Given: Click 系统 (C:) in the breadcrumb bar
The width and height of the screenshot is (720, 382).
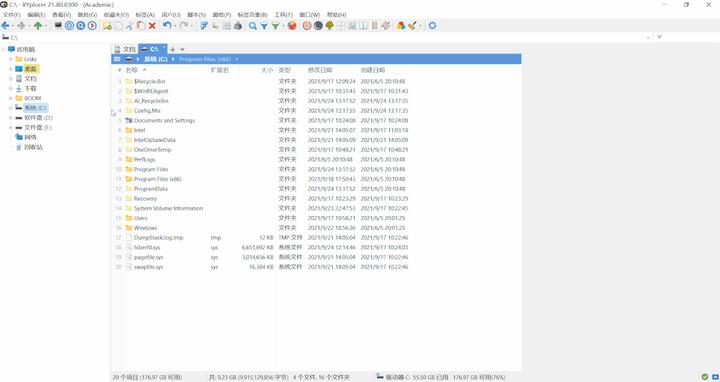Looking at the screenshot, I should coord(156,59).
